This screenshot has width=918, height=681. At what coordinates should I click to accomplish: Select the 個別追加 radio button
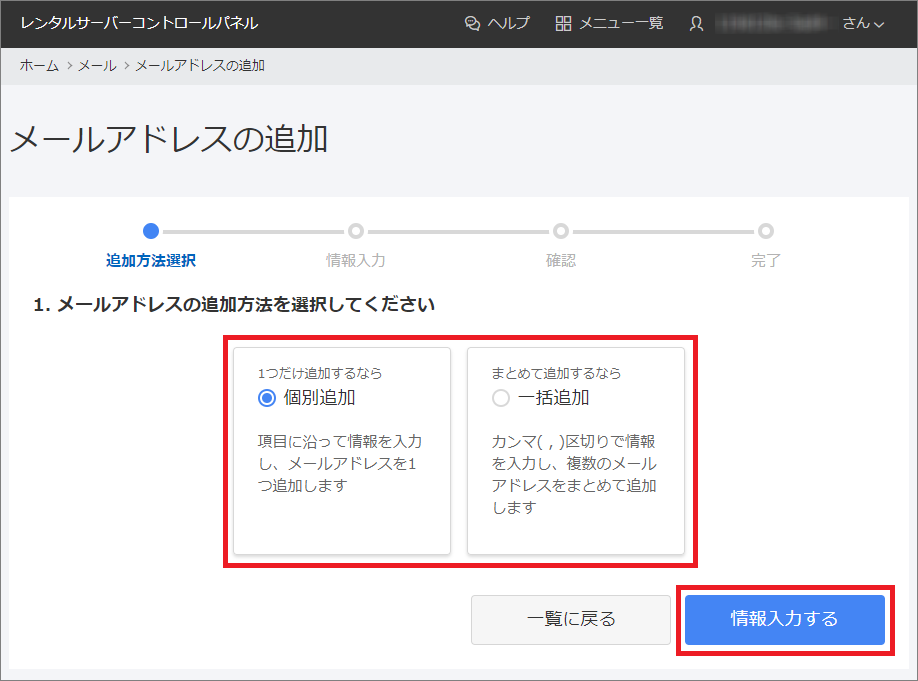[266, 398]
